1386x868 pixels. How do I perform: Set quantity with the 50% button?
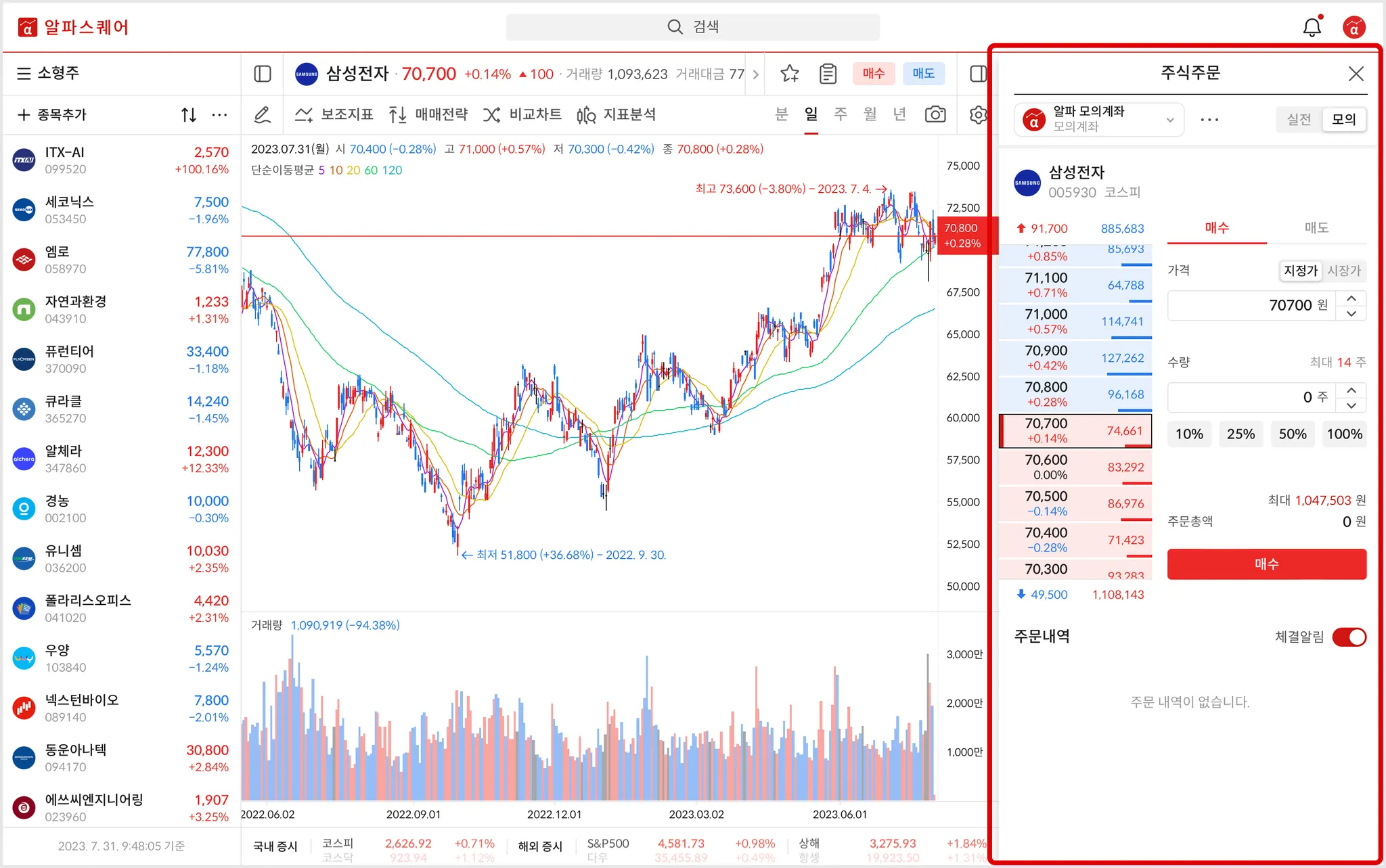(1292, 434)
